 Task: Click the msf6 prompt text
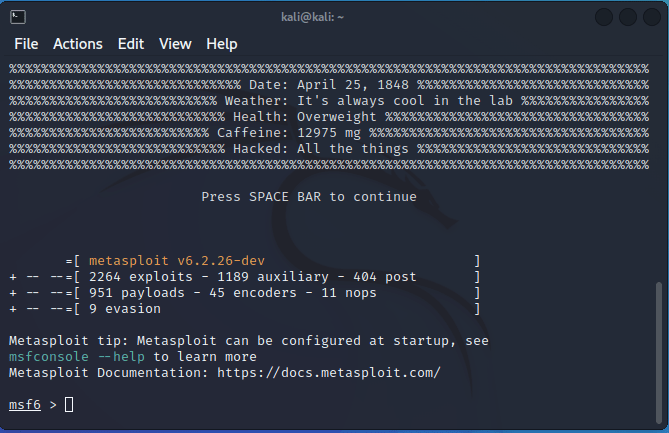(25, 404)
